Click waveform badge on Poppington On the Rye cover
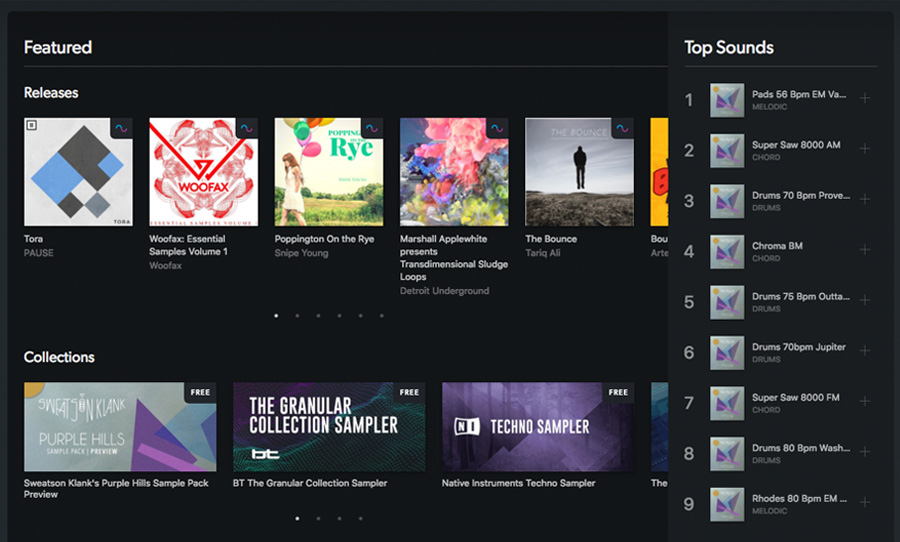This screenshot has width=900, height=542. tap(372, 129)
